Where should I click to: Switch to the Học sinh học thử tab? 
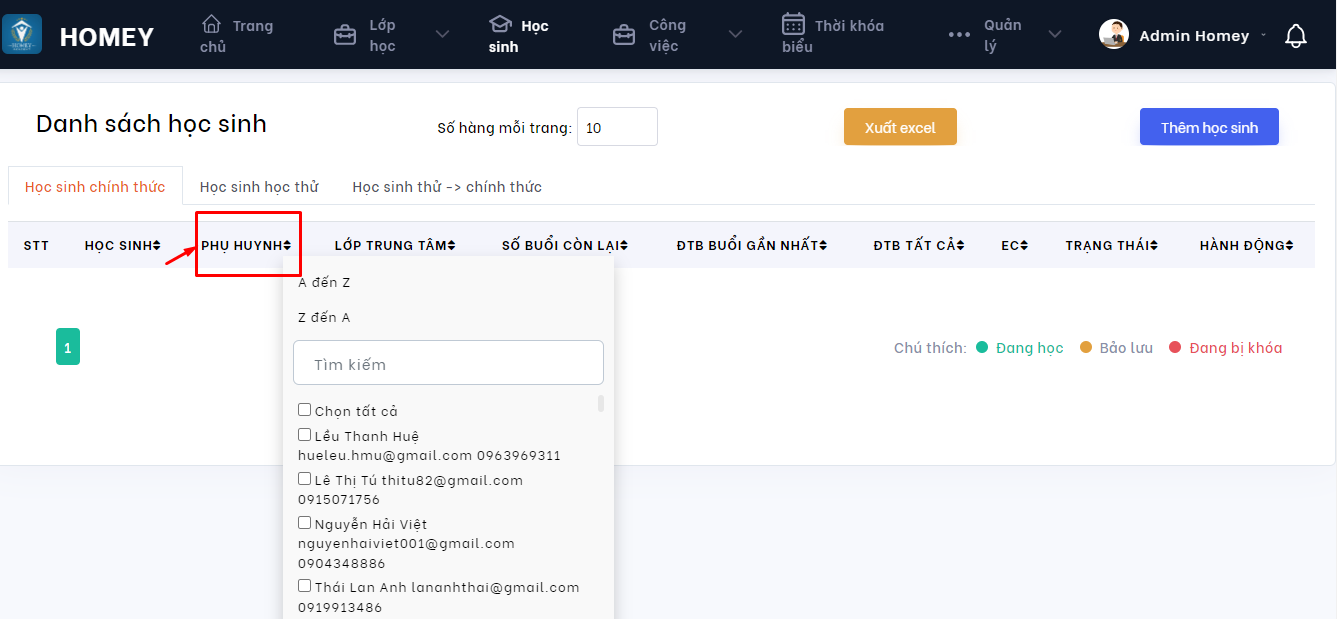click(259, 187)
